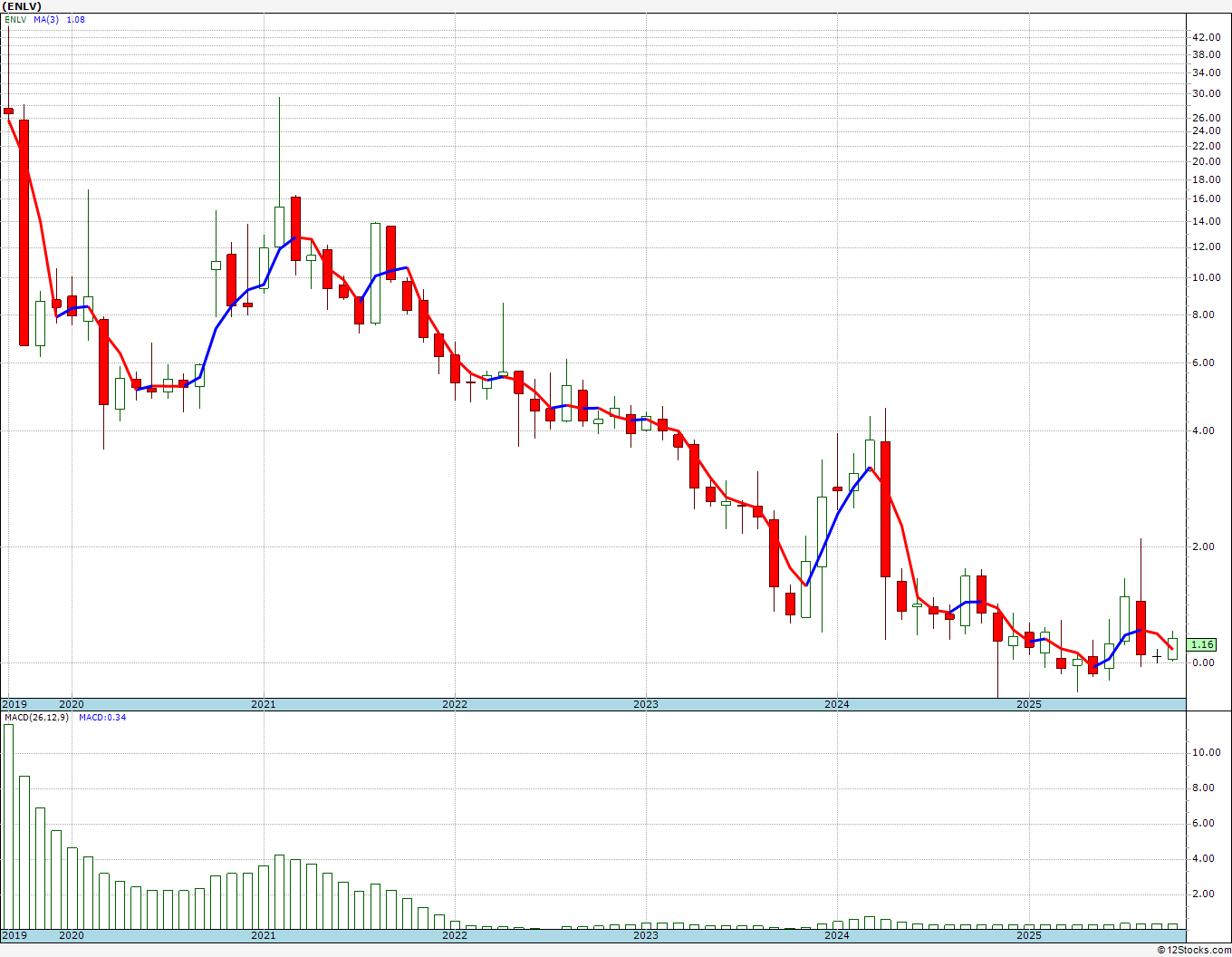Click the tall red candle in spring 2024
Screen dimensions: 1232x957
[885, 508]
